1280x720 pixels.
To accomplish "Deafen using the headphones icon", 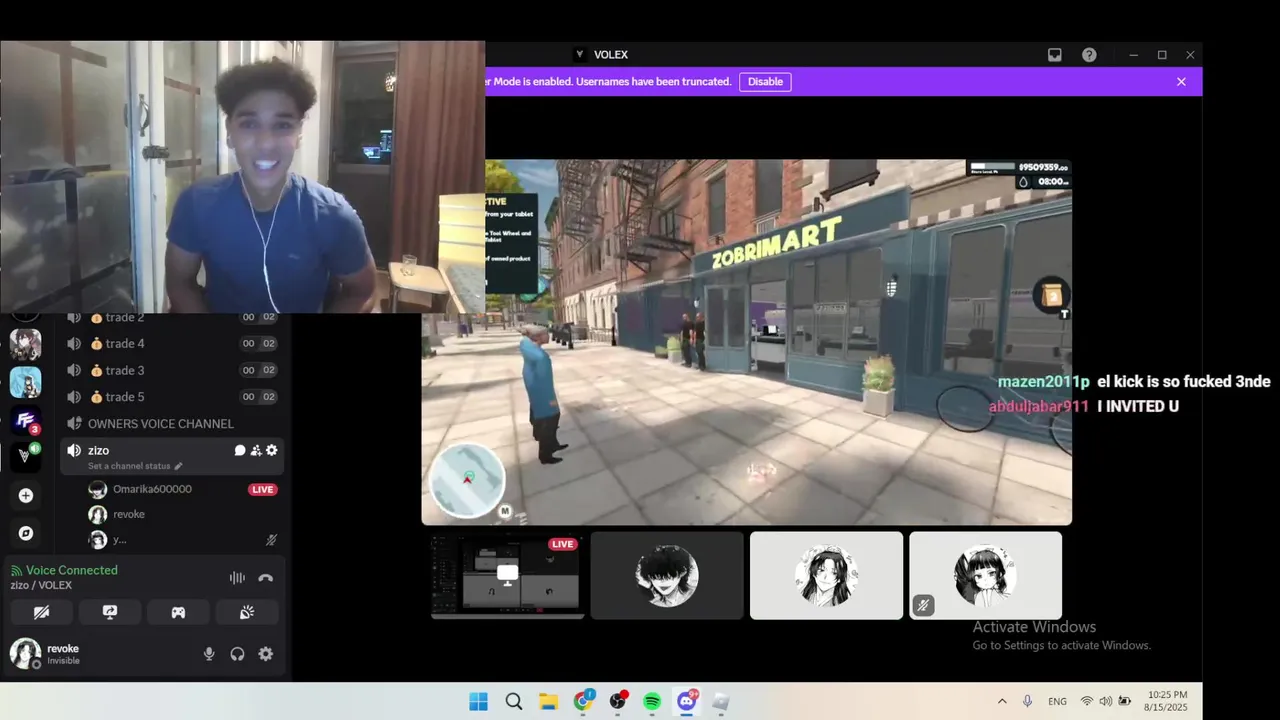I will pyautogui.click(x=237, y=654).
